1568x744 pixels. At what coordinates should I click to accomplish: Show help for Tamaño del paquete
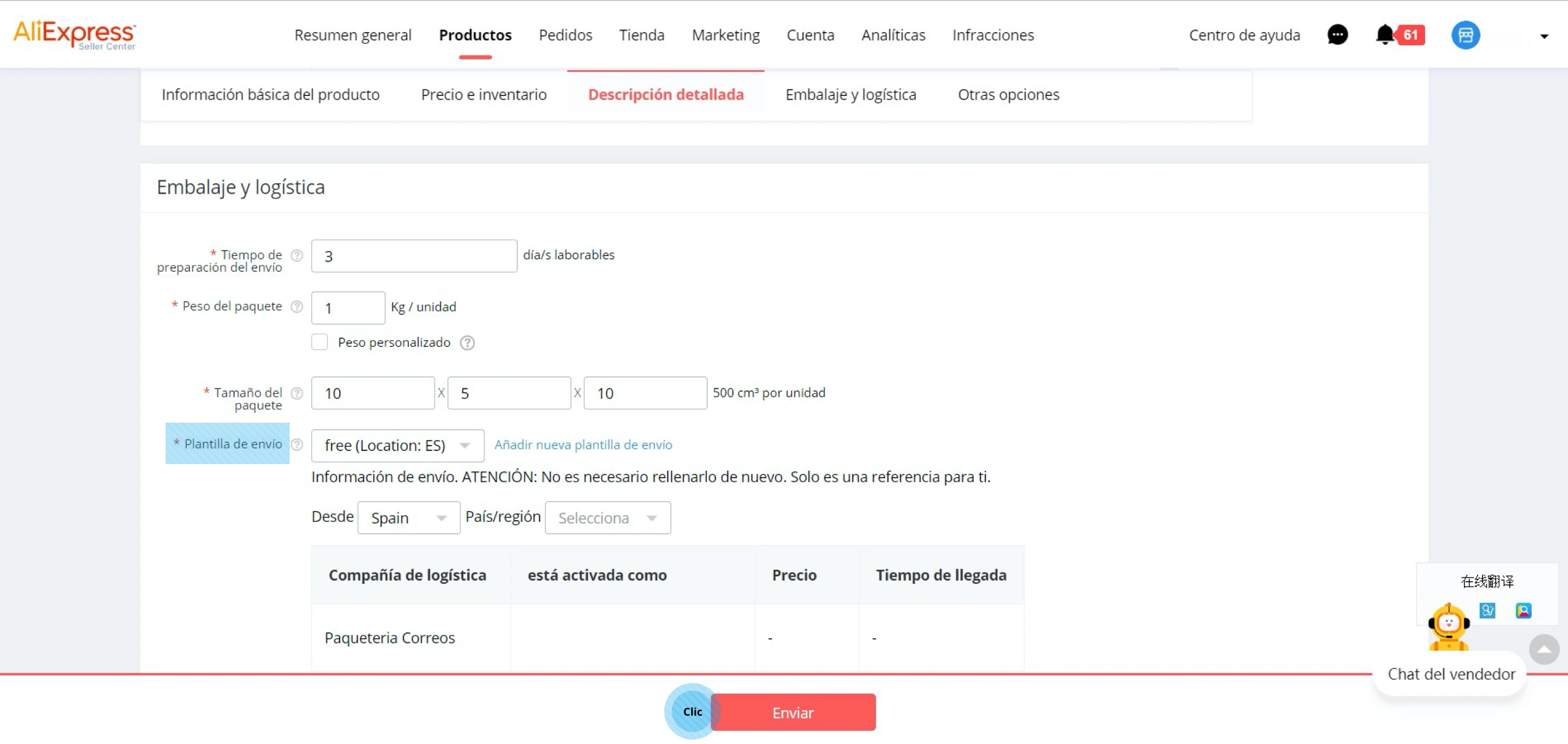296,393
